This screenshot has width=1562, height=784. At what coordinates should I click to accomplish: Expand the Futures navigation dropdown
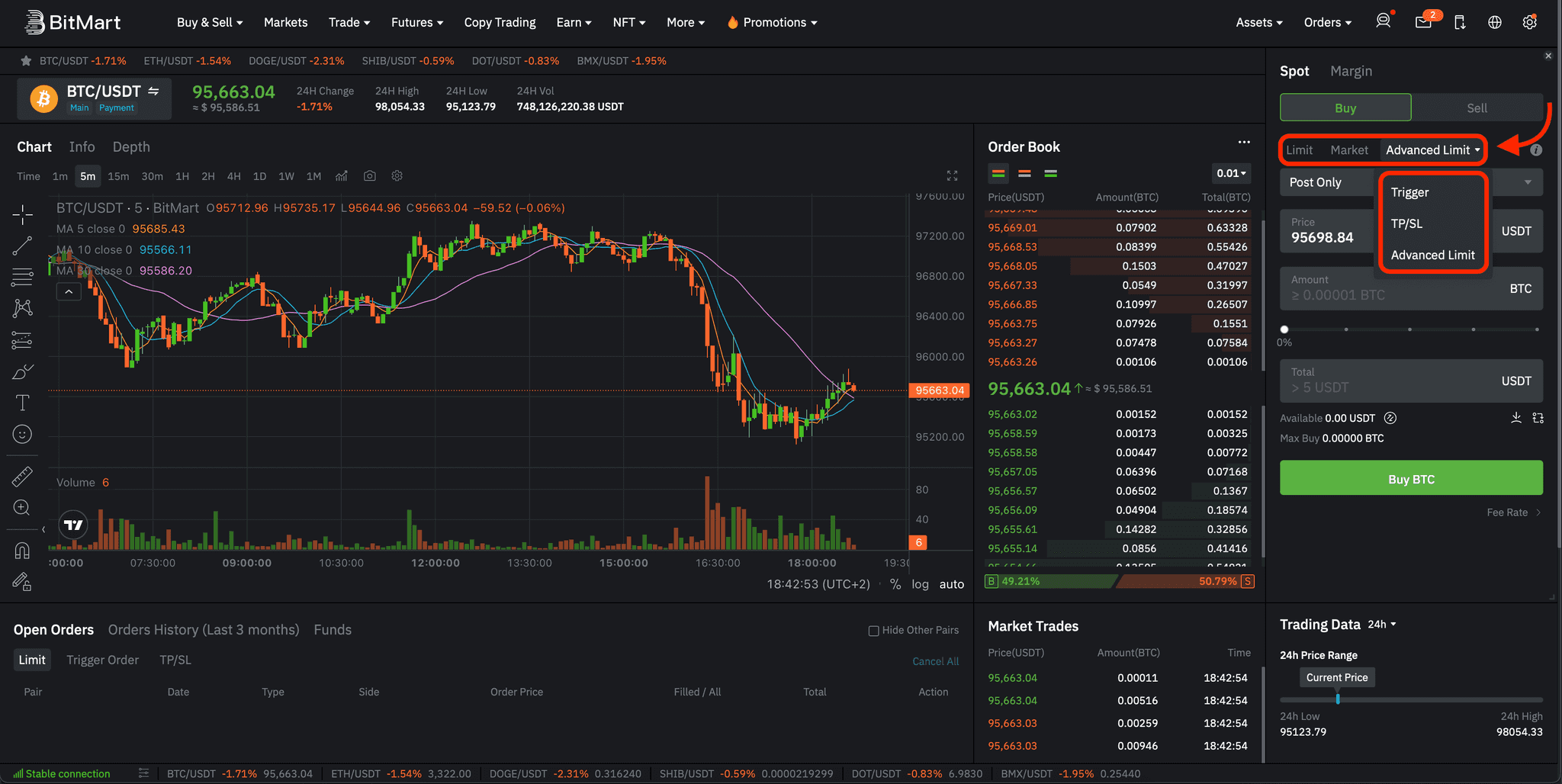click(x=416, y=22)
